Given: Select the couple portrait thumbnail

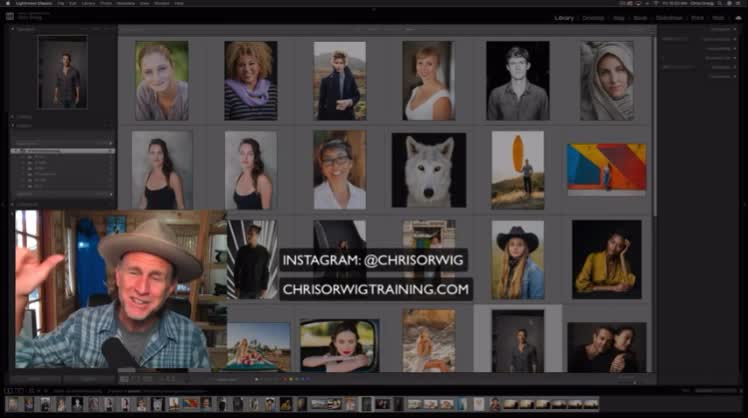Looking at the screenshot, I should pyautogui.click(x=606, y=347).
